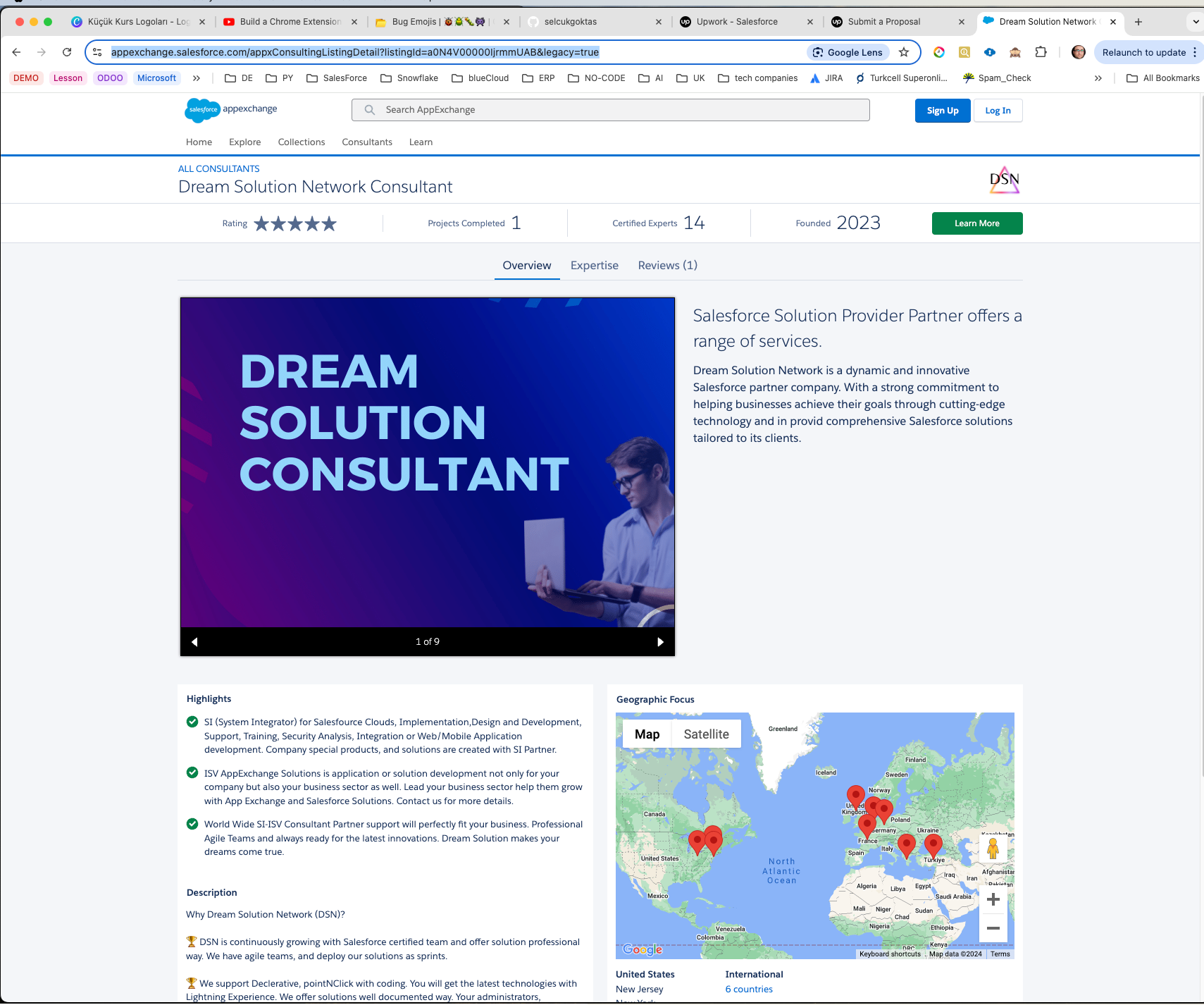Click the map pin over Türkiye
The height and width of the screenshot is (1005, 1204).
[x=933, y=846]
